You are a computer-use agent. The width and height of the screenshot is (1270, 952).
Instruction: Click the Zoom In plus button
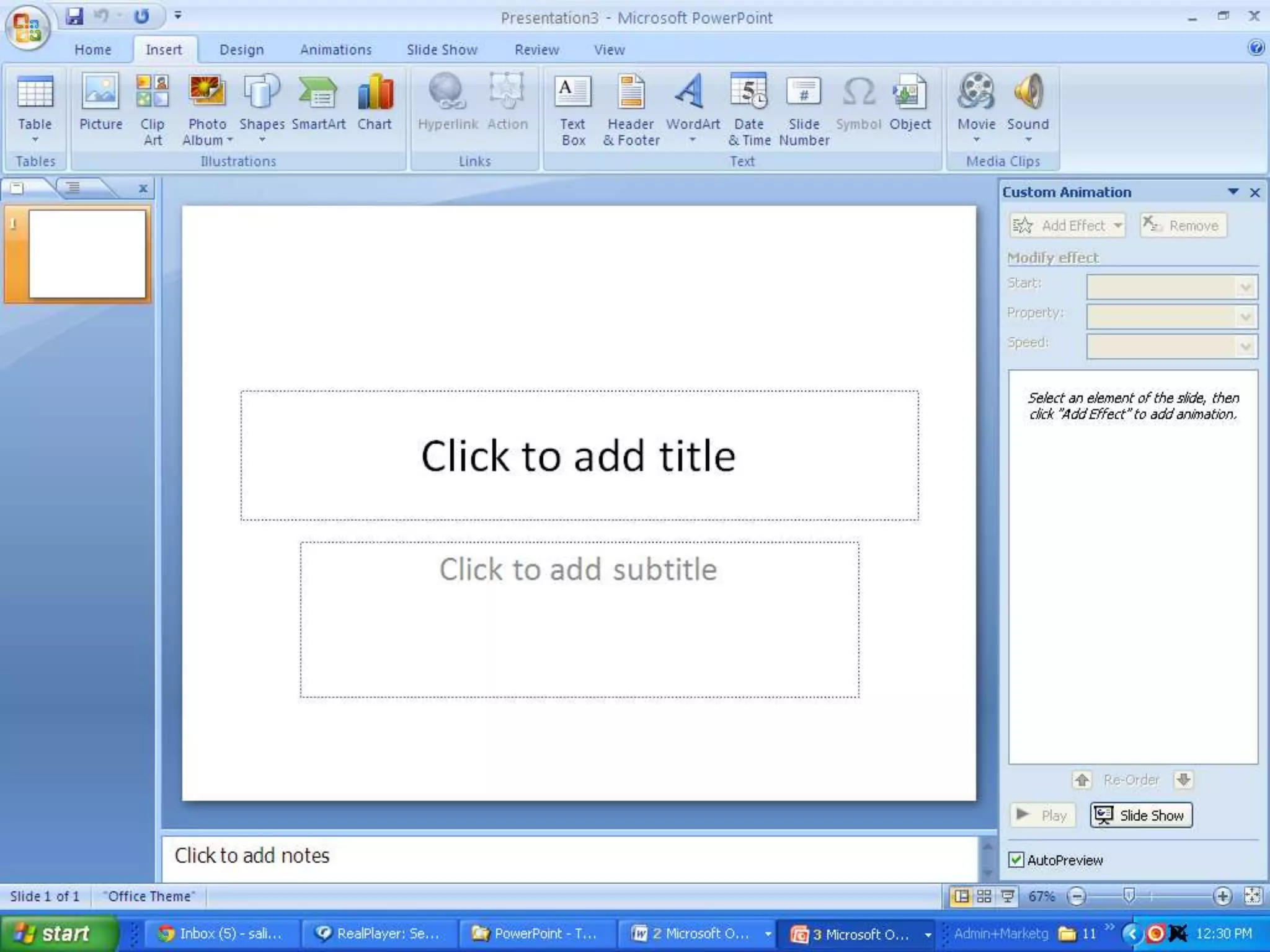tap(1222, 896)
